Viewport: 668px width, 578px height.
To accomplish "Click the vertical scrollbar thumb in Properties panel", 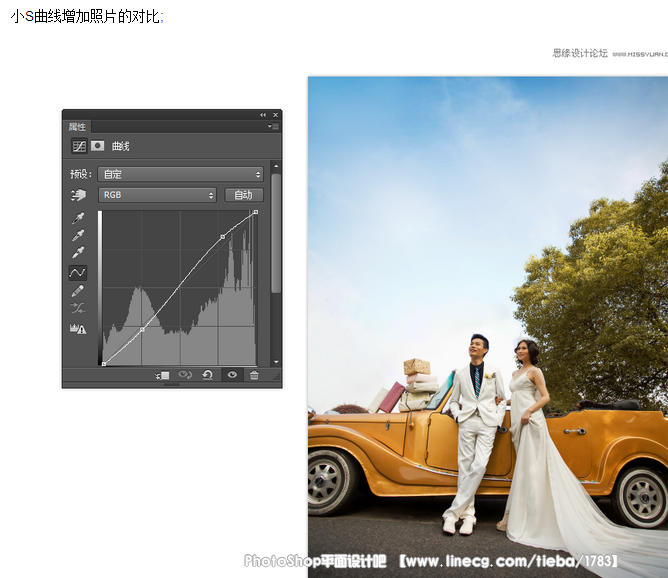I will pyautogui.click(x=276, y=233).
